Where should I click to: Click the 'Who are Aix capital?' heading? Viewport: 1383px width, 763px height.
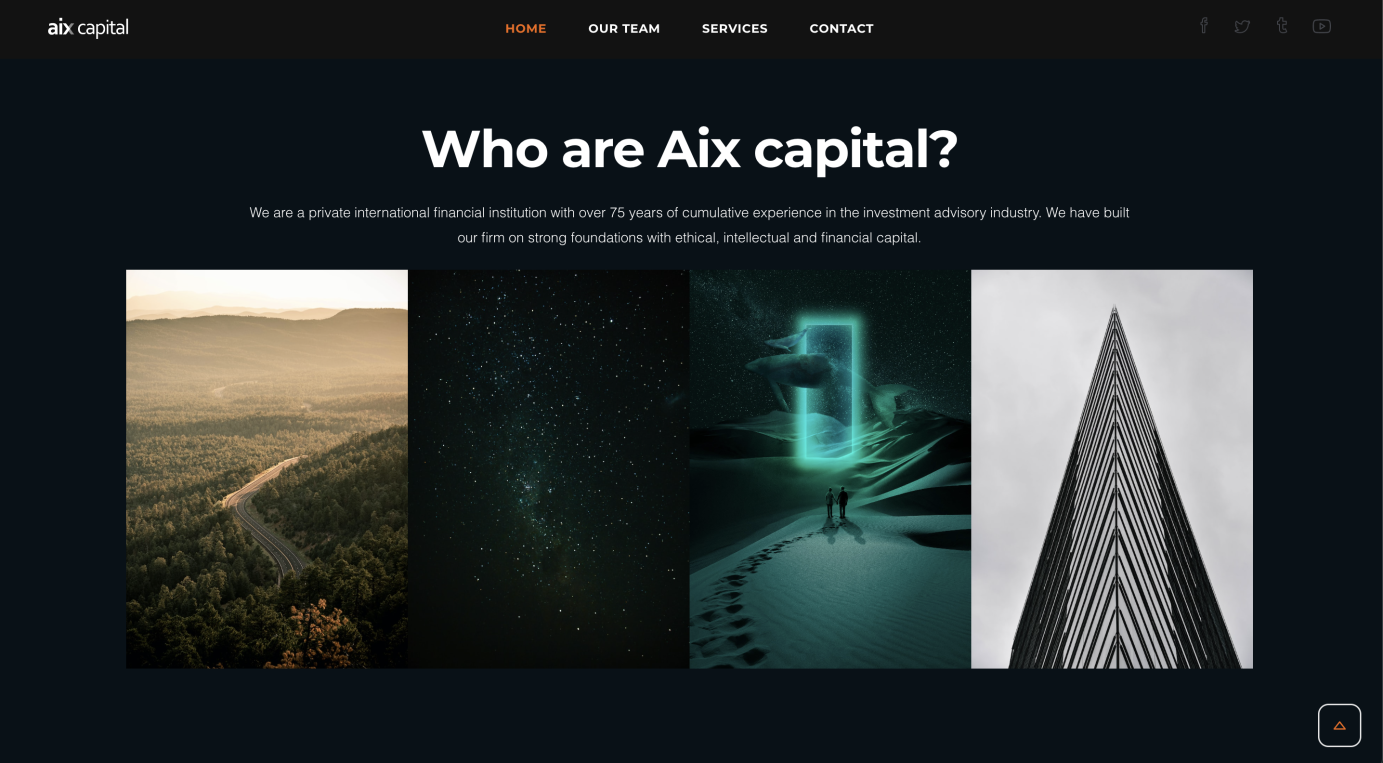point(690,148)
